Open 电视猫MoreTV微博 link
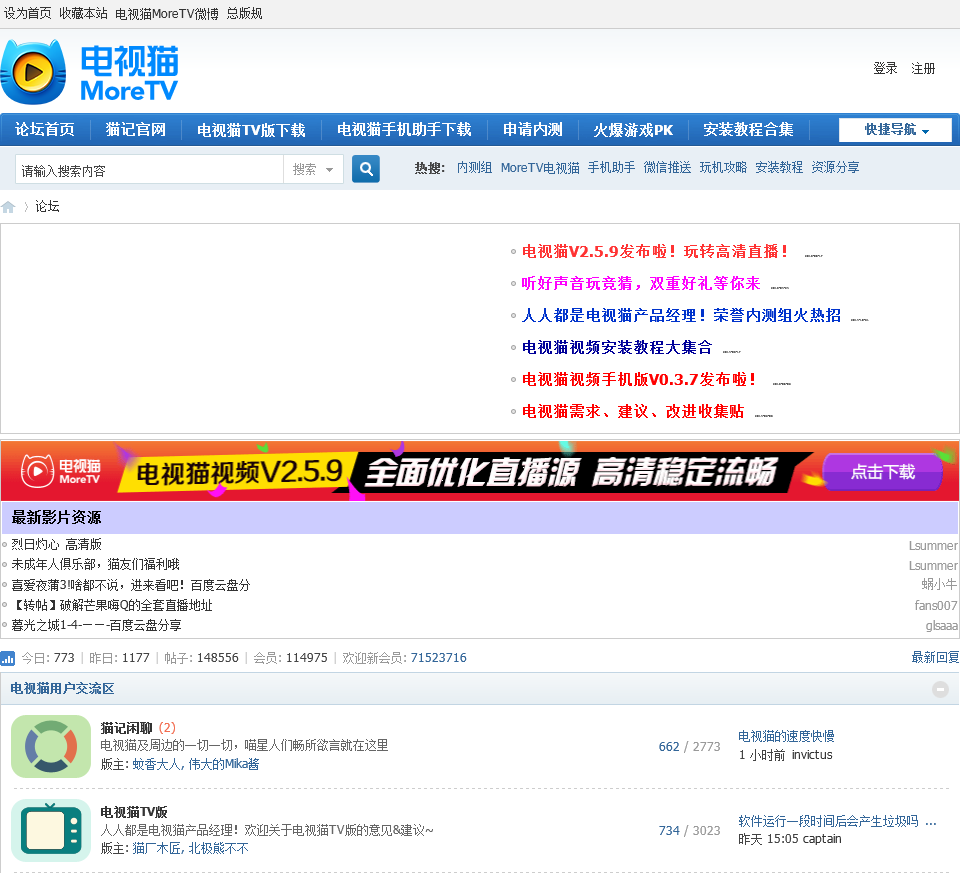Screen dimensions: 960x873 coord(167,13)
